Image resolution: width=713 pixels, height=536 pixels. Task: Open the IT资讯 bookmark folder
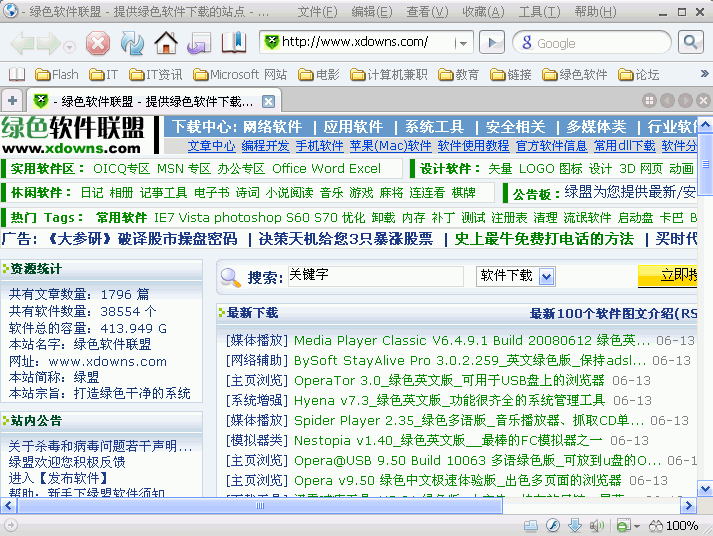coord(156,74)
